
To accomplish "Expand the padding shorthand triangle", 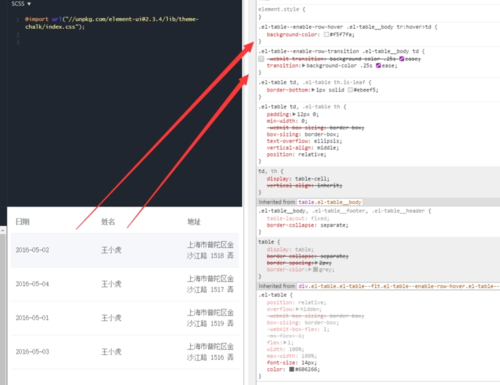I will coord(294,114).
